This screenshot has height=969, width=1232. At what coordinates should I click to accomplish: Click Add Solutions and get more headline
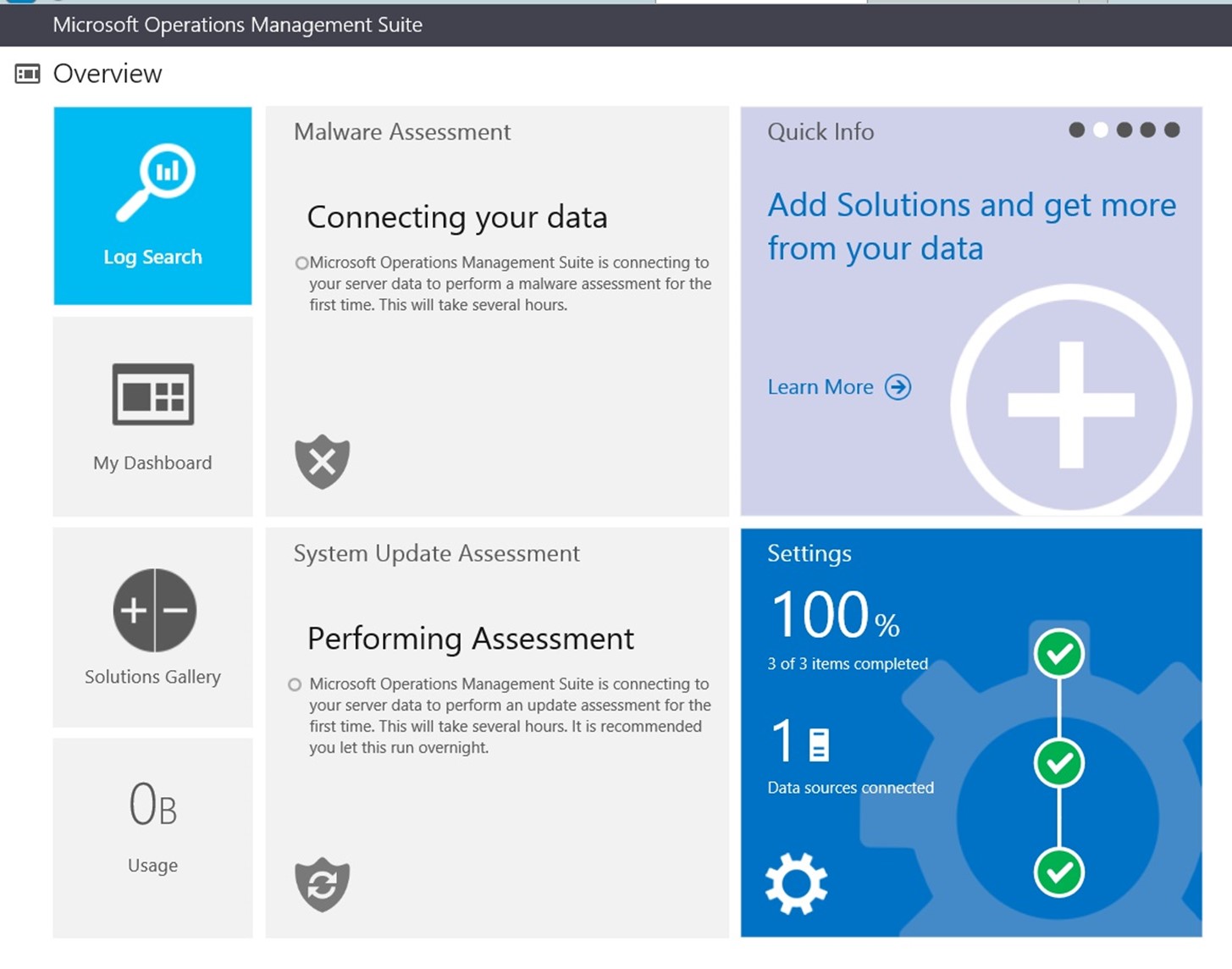pos(972,227)
